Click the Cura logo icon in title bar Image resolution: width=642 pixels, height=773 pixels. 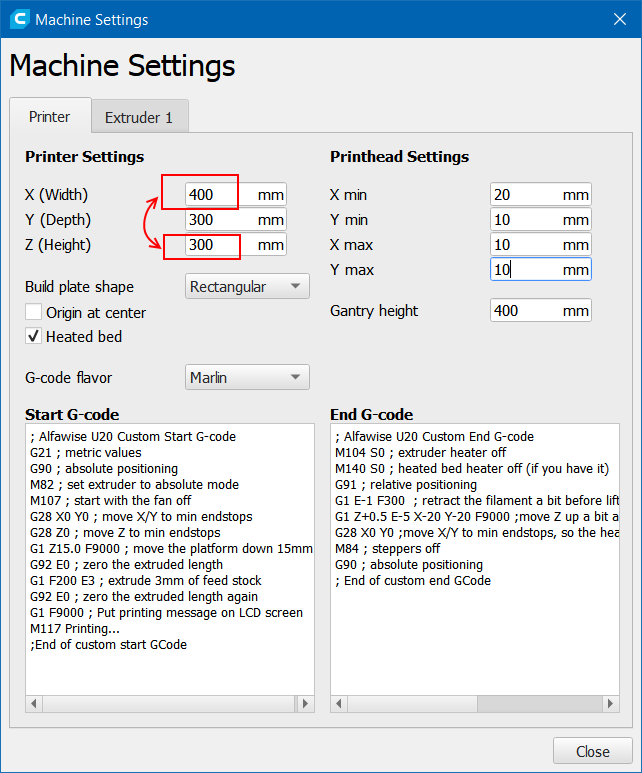[20, 19]
